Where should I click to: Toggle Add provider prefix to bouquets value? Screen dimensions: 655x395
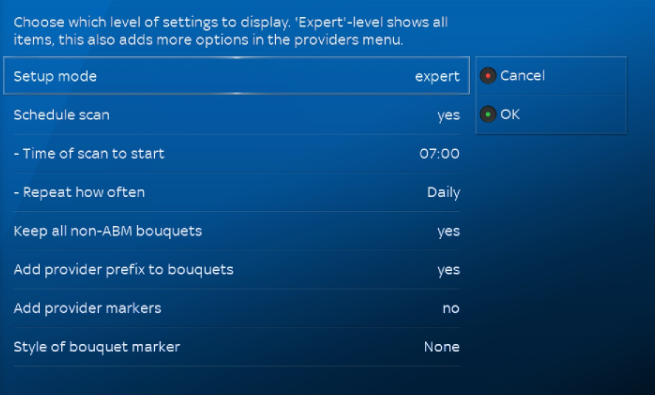[x=449, y=270]
